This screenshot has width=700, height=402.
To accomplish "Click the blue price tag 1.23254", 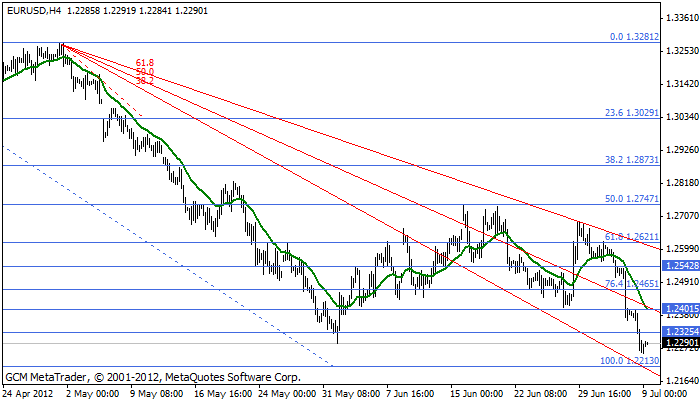I will tap(682, 331).
